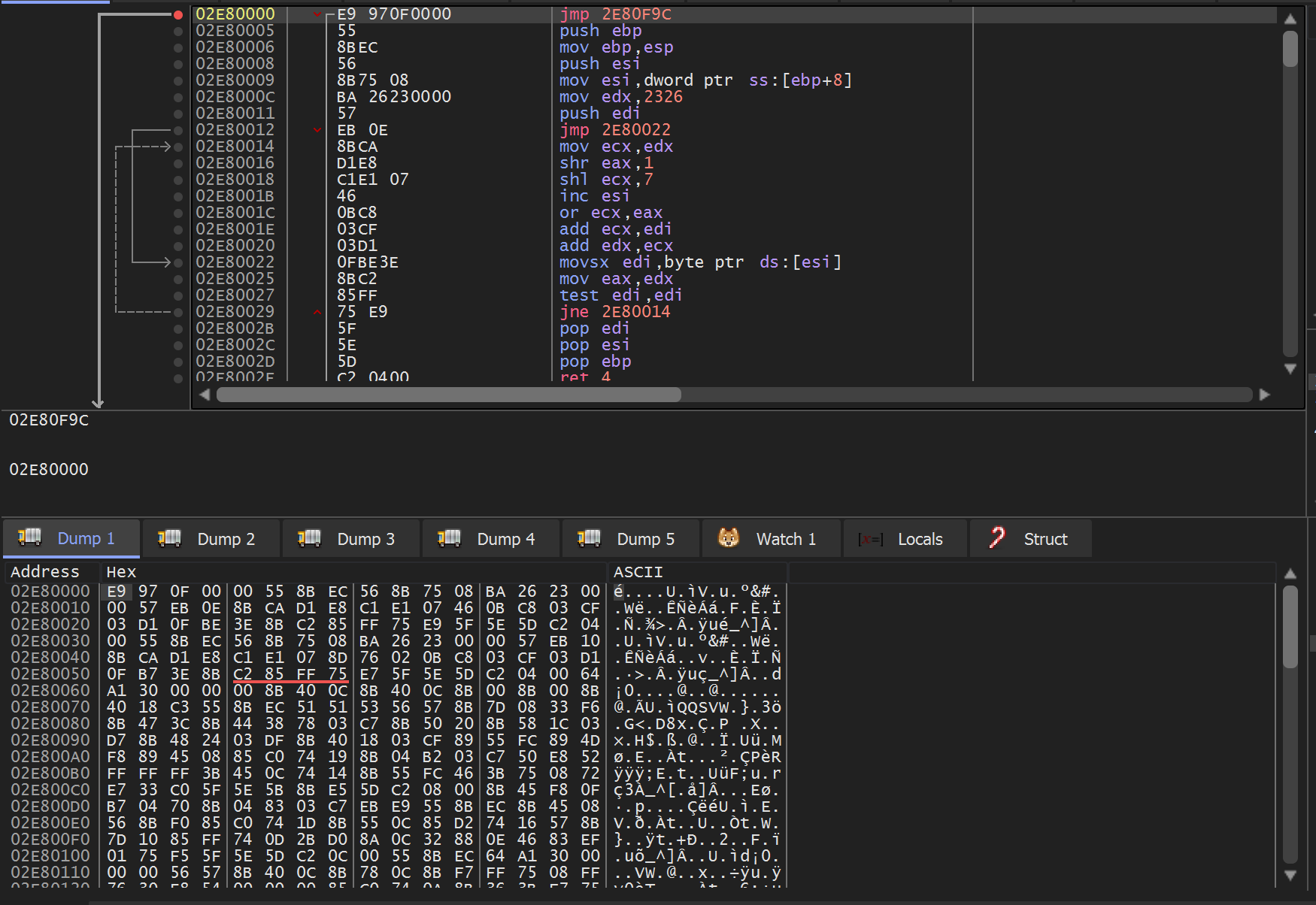Click the right arrow of the disassembly horizontal scrollbar
This screenshot has height=905, width=1316.
click(1265, 395)
